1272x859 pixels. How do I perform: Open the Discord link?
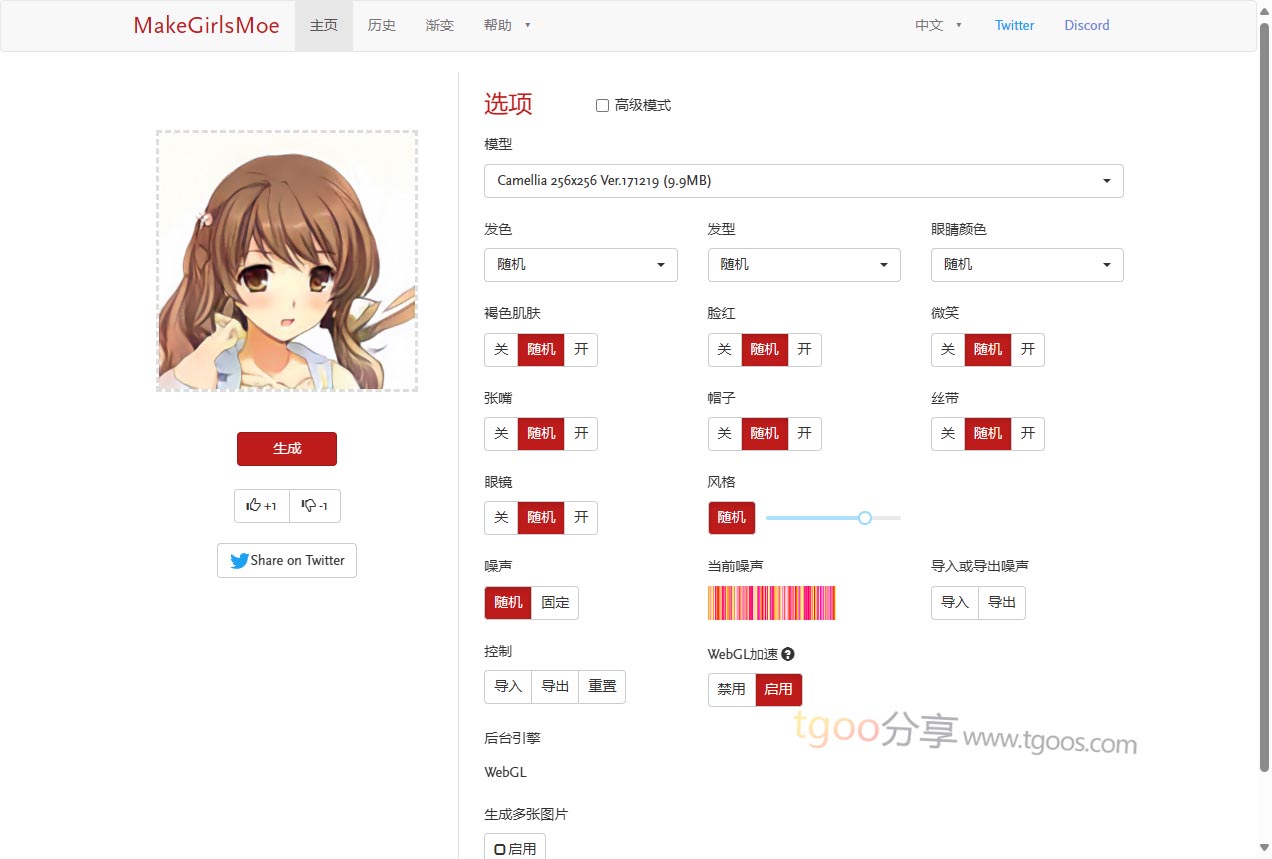click(1086, 26)
